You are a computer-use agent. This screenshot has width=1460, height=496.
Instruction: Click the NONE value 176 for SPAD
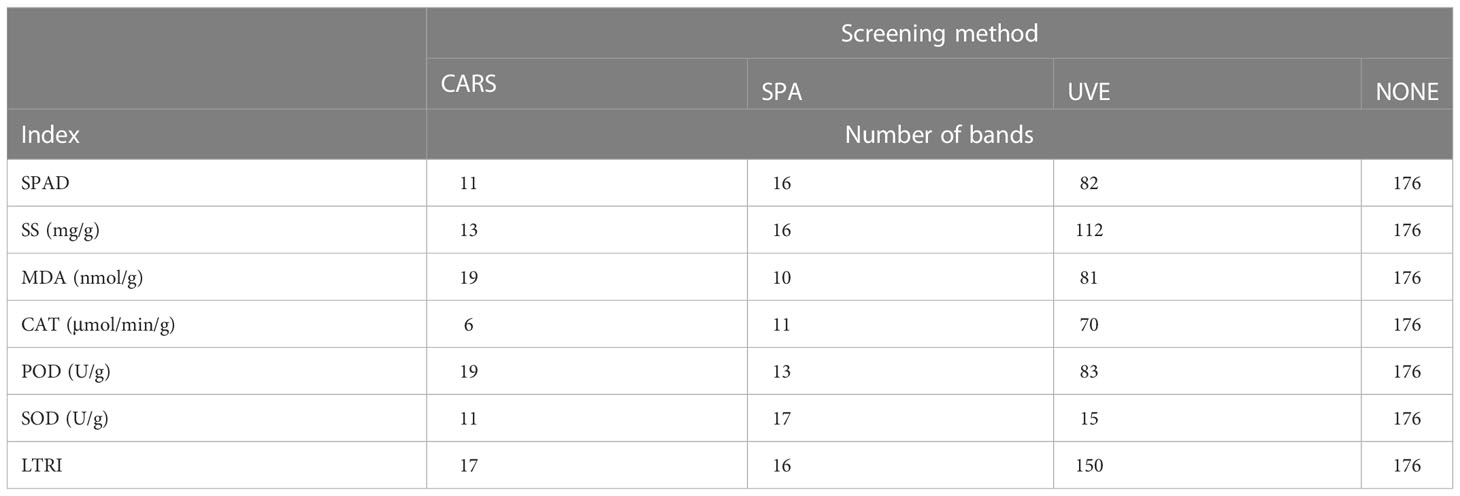1406,183
